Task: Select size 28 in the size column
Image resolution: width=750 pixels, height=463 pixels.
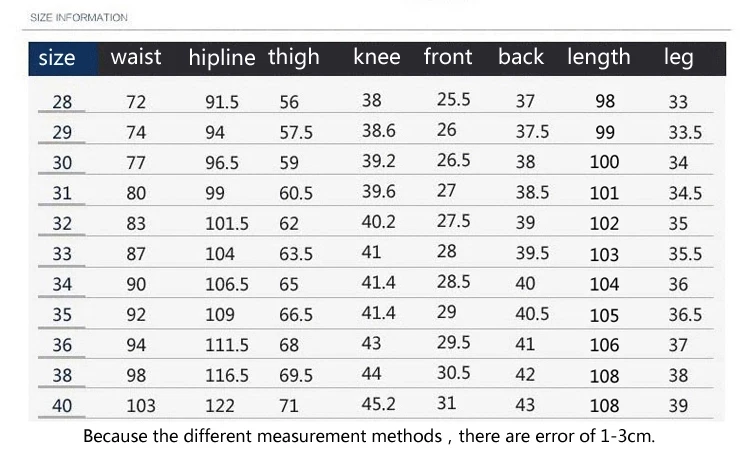Action: click(x=62, y=102)
